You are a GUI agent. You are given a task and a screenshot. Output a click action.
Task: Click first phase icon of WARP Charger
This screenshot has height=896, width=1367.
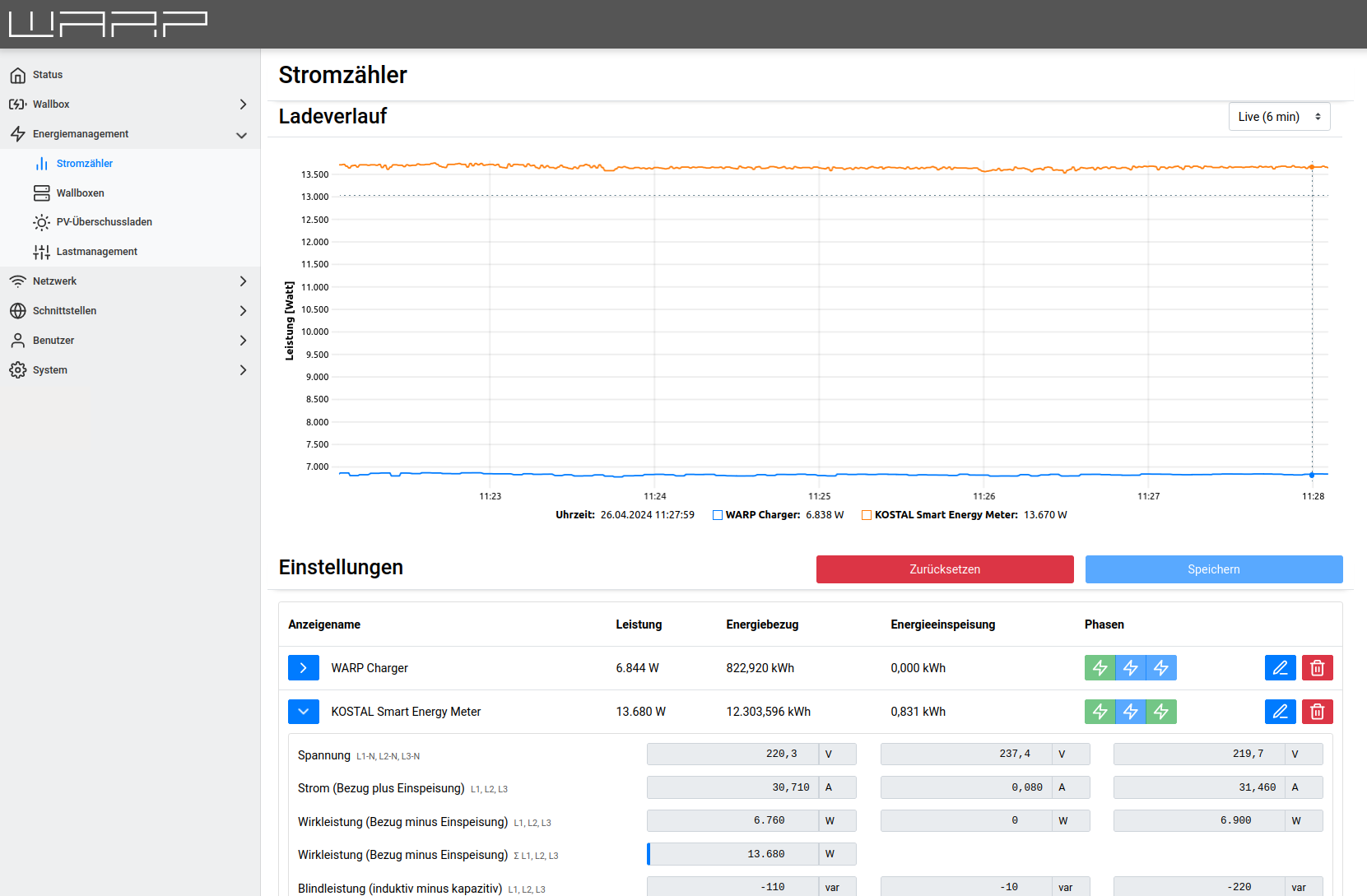[x=1100, y=668]
